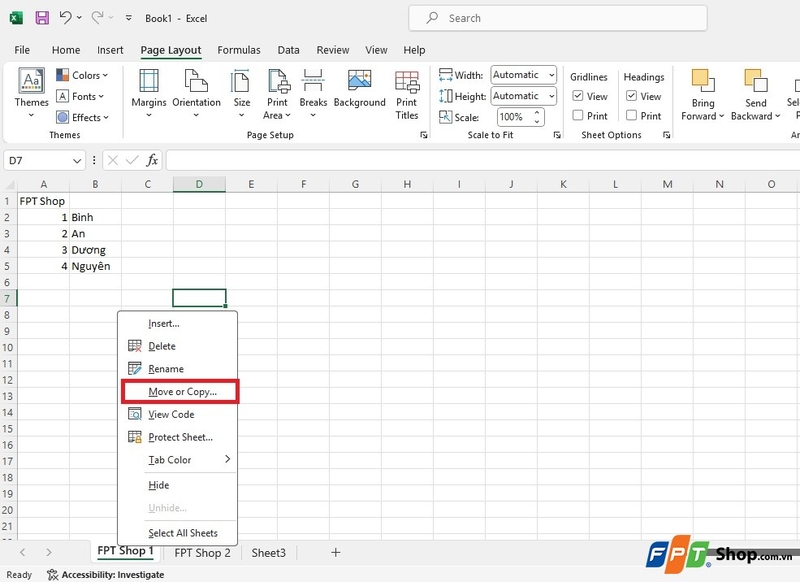This screenshot has width=800, height=582.
Task: Choose Rename from the context menu
Action: tap(178, 369)
